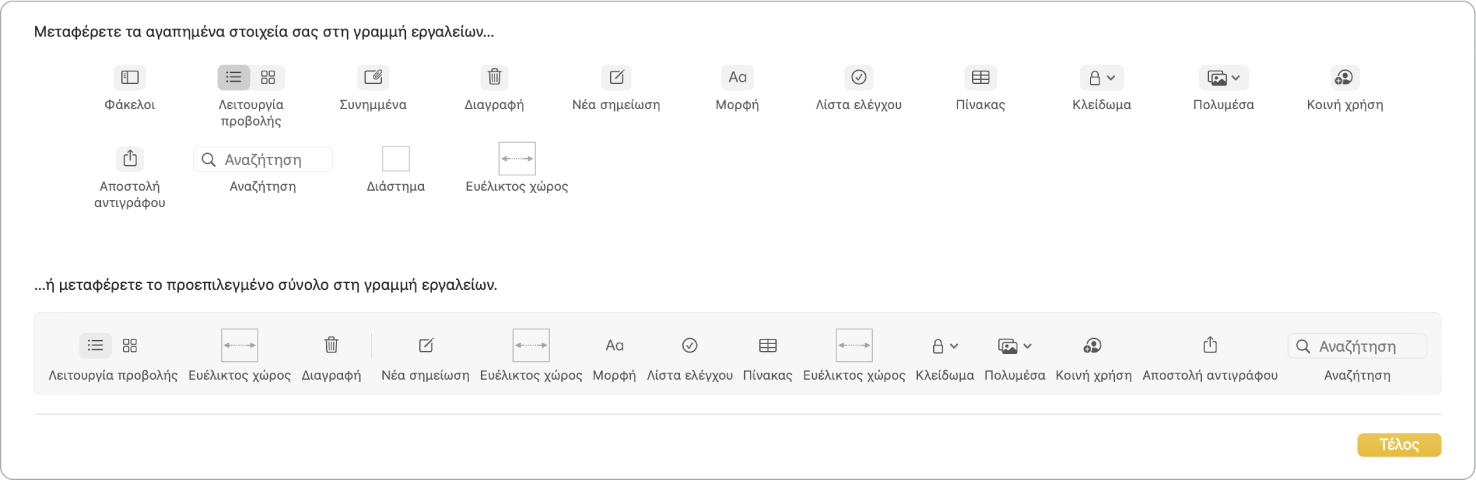
Task: Click the Αναζήτηση search field in upper palette
Action: pos(263,159)
